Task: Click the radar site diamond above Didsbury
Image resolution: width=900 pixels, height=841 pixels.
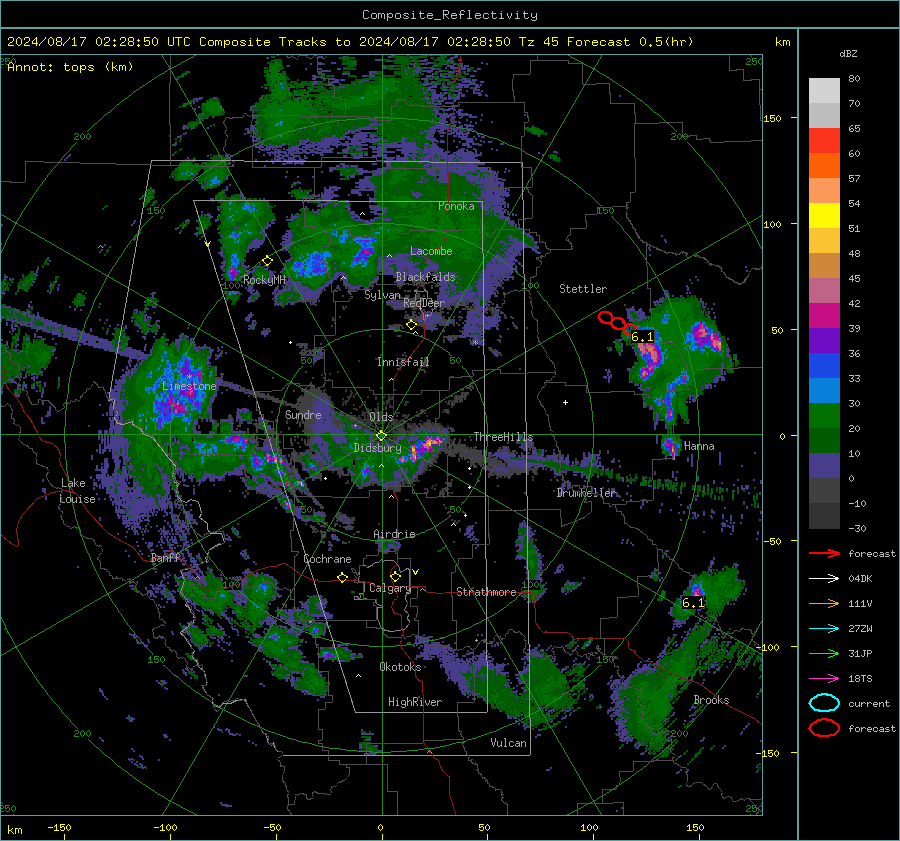Action: 381,436
